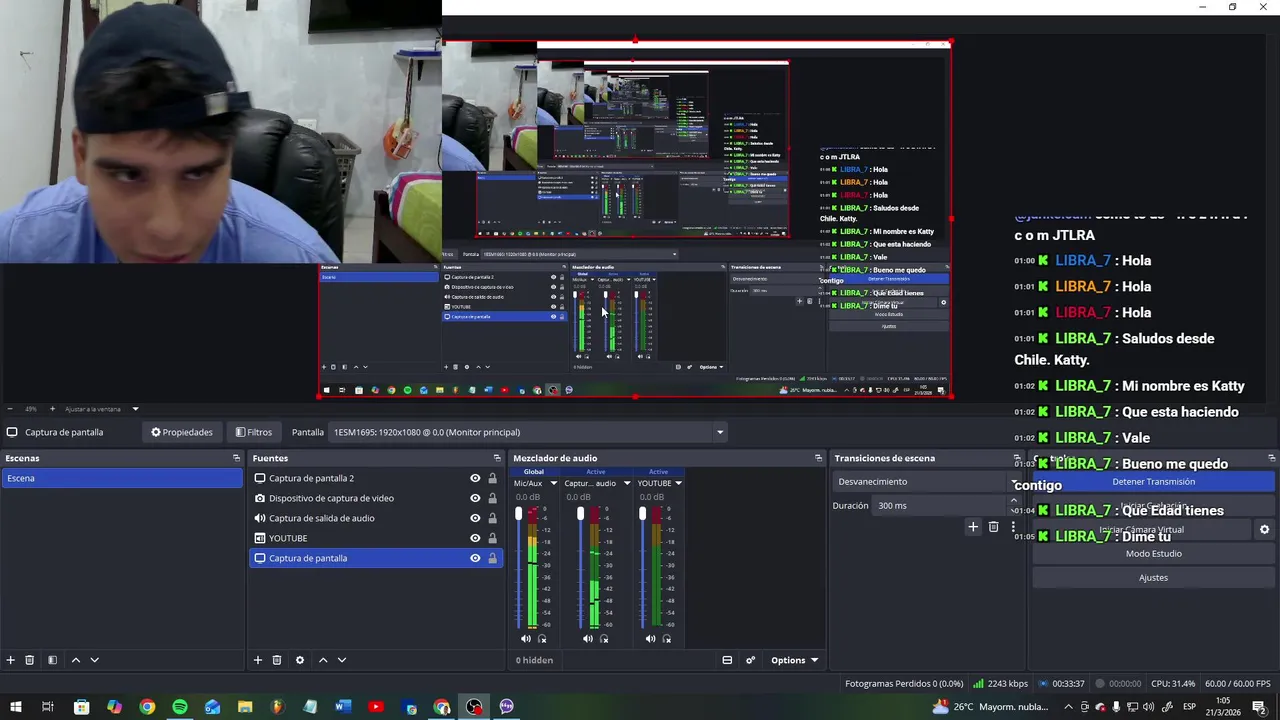
Task: Lock the Captura de pantalla 2 source
Action: pos(492,478)
